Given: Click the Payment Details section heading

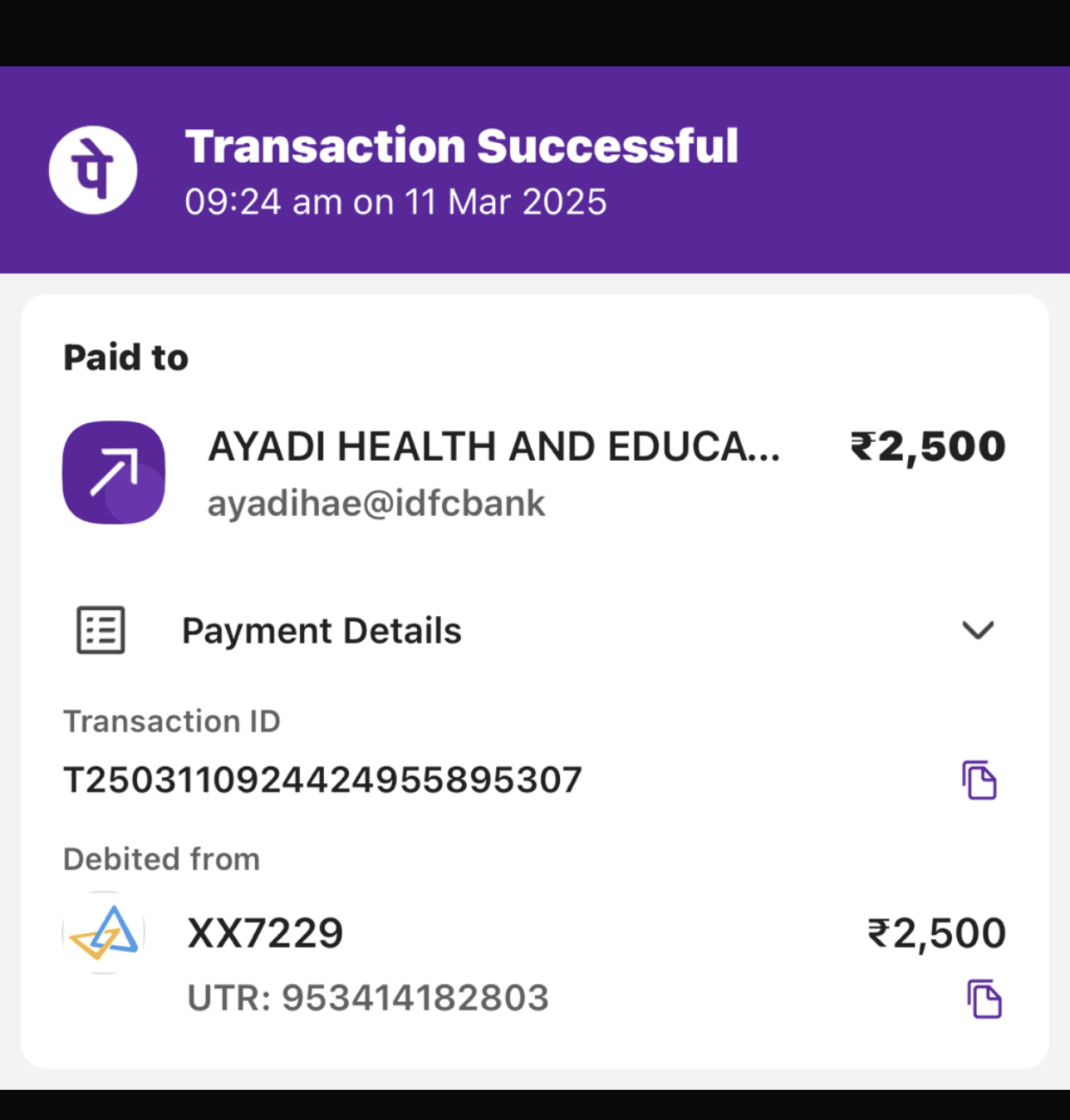Looking at the screenshot, I should pyautogui.click(x=321, y=631).
